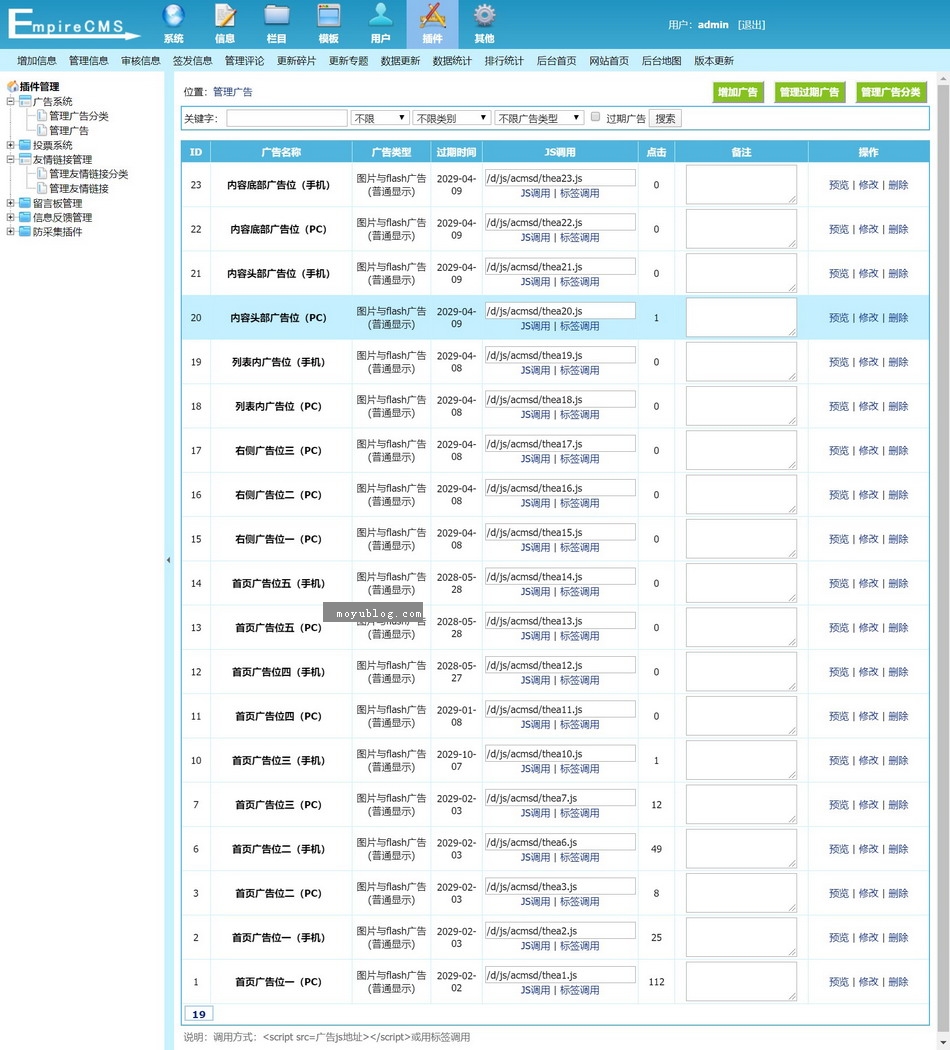Viewport: 950px width, 1050px height.
Task: Click the green 管理过期广告 button
Action: (x=809, y=92)
